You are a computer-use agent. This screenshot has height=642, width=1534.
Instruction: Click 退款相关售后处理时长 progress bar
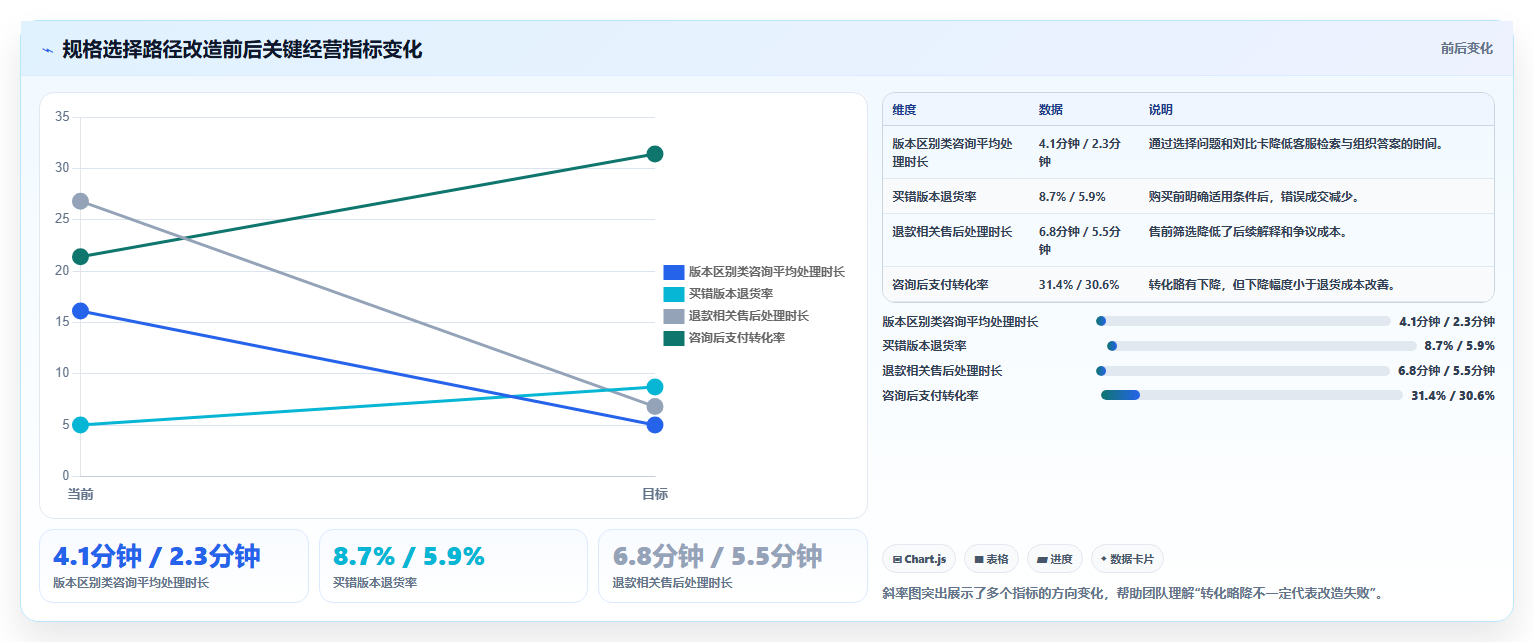(1245, 370)
